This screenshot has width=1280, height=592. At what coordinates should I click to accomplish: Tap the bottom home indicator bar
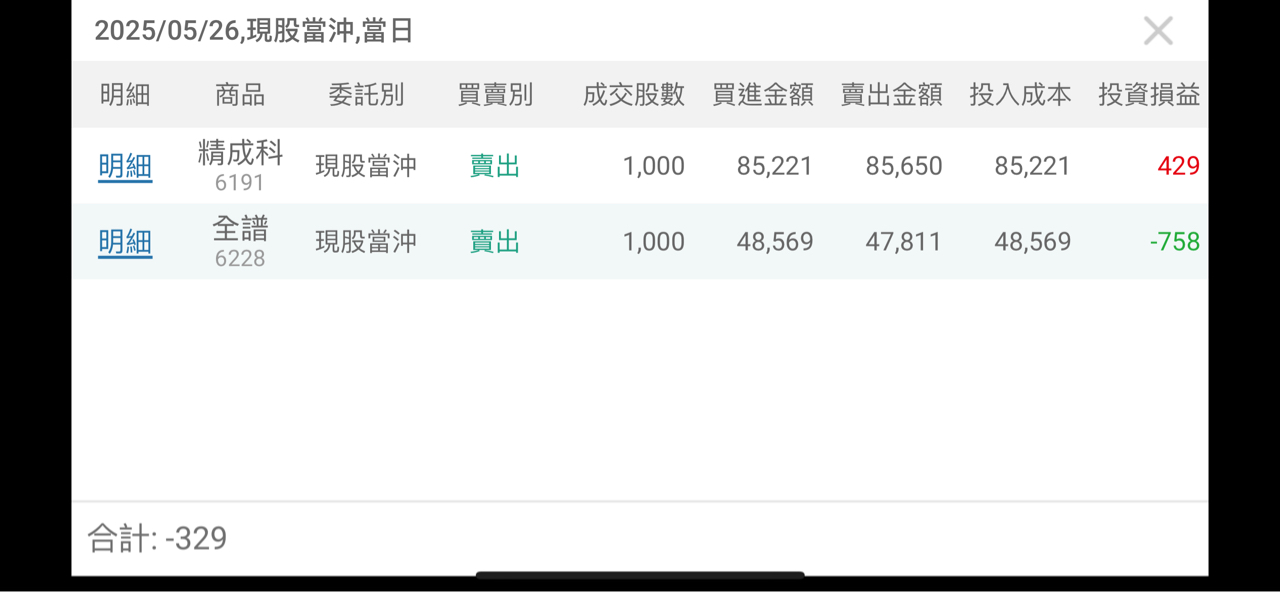tap(640, 575)
